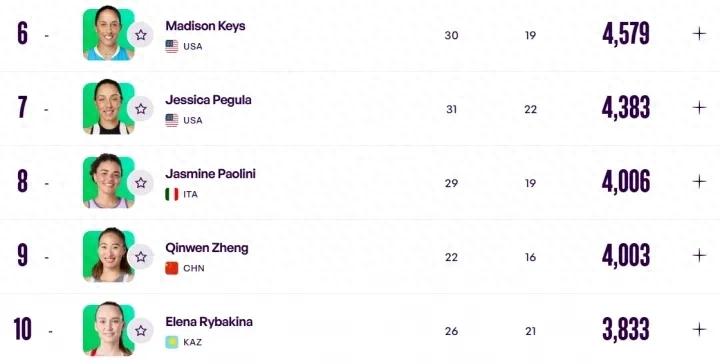
Task: Open the Jasmine Paolini name link
Action: tap(210, 174)
